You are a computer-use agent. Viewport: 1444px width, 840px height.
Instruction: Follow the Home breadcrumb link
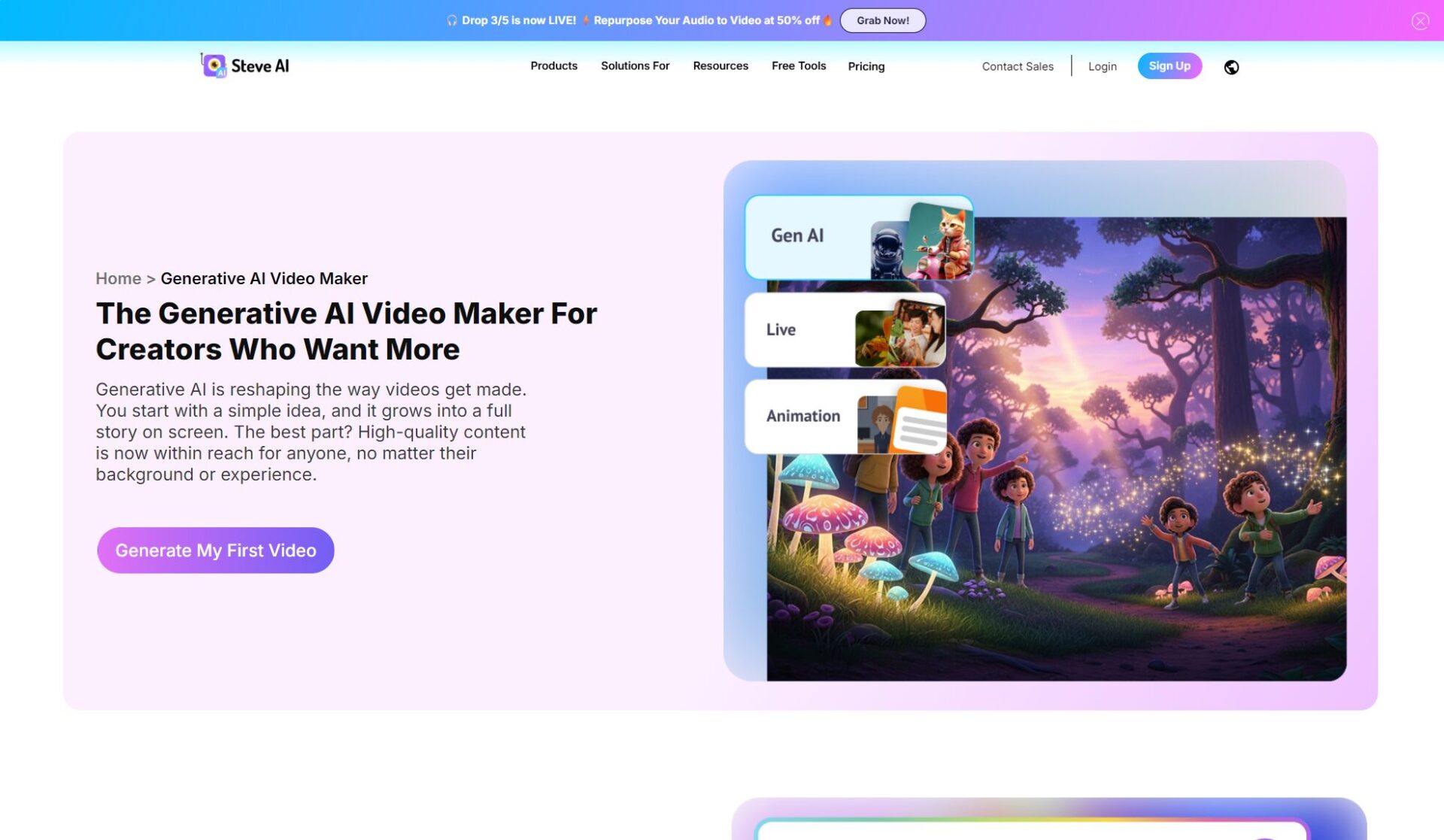(118, 279)
